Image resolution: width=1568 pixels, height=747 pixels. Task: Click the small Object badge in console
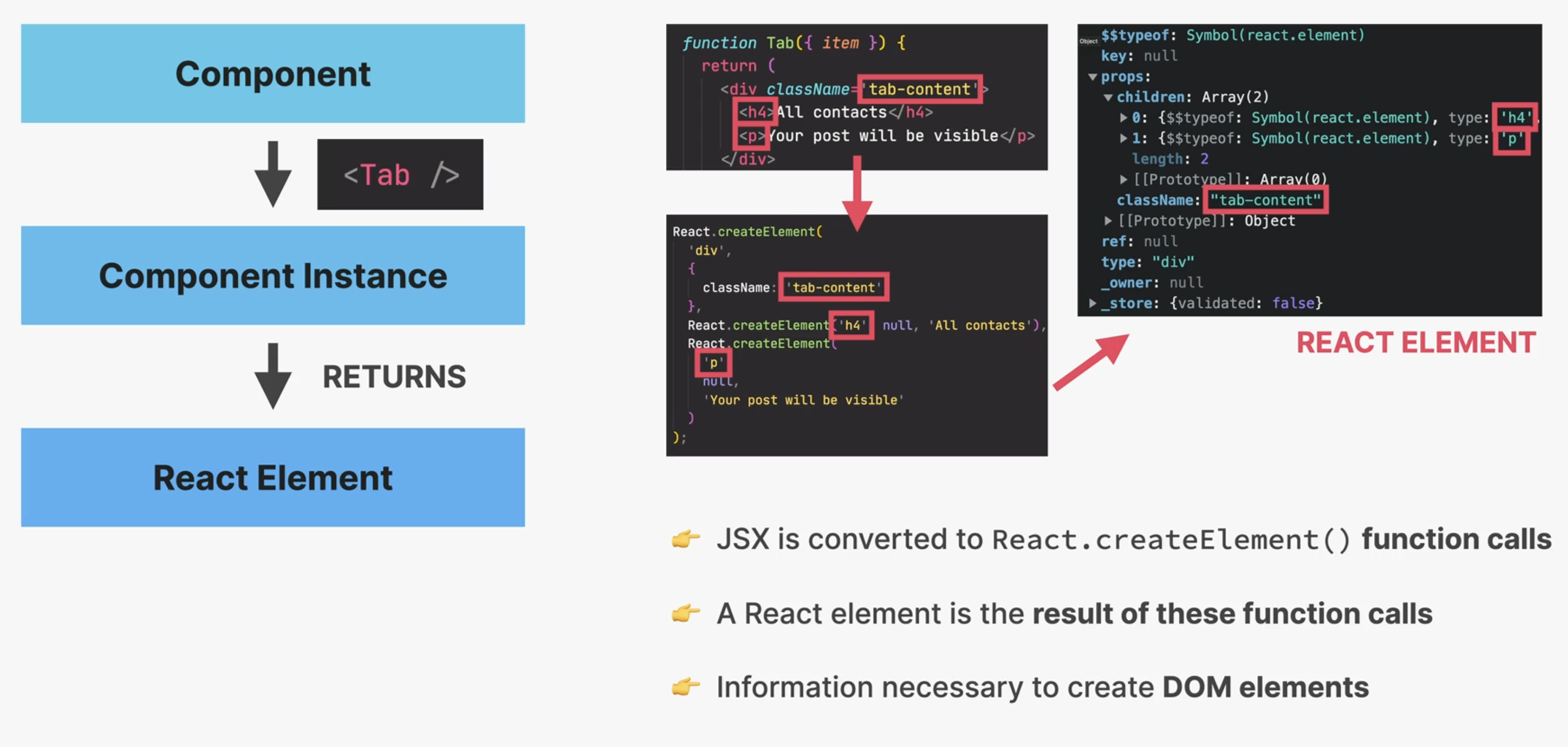click(x=1089, y=42)
